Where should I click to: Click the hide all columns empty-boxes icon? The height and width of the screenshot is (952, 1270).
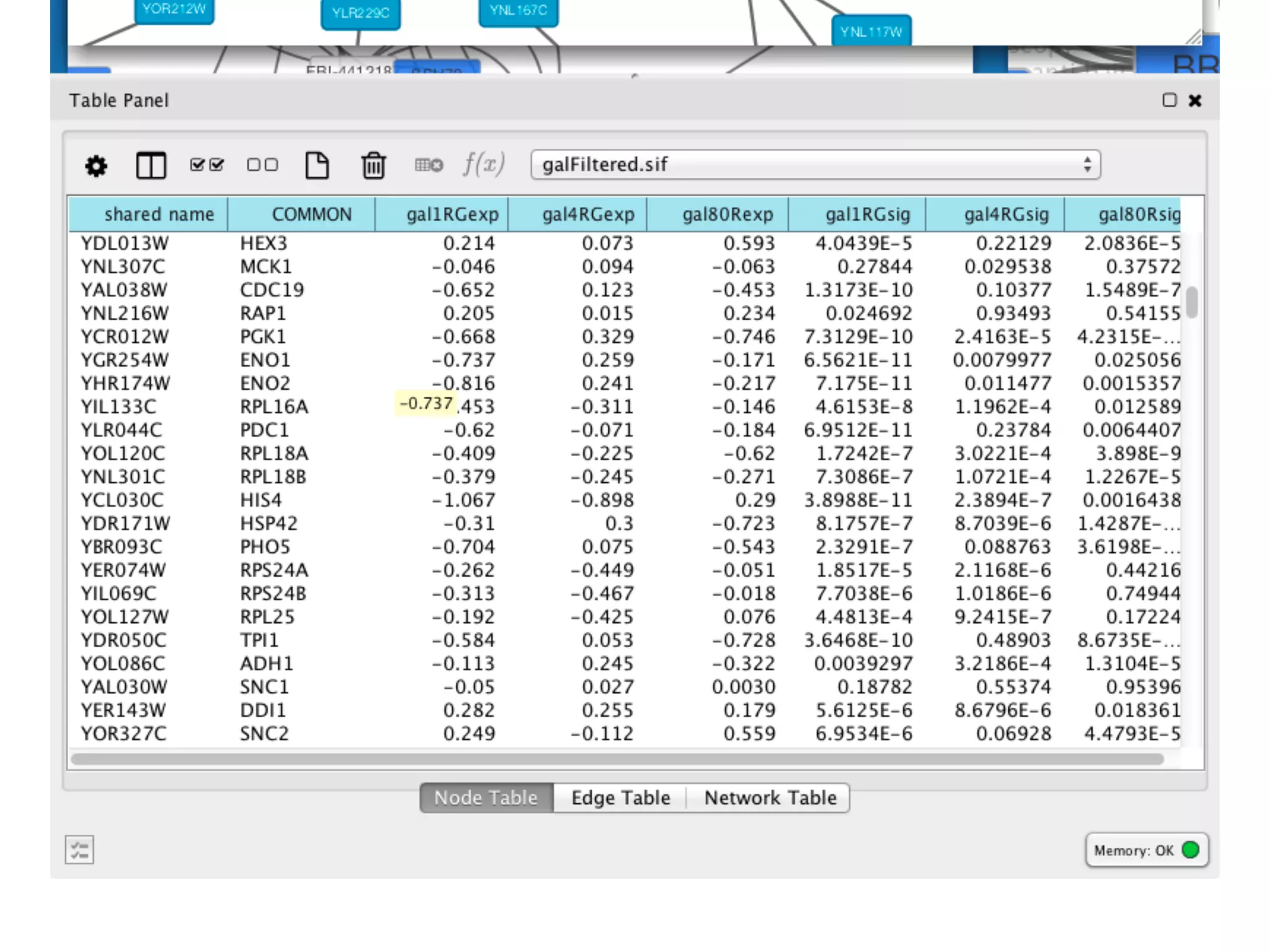click(x=262, y=165)
